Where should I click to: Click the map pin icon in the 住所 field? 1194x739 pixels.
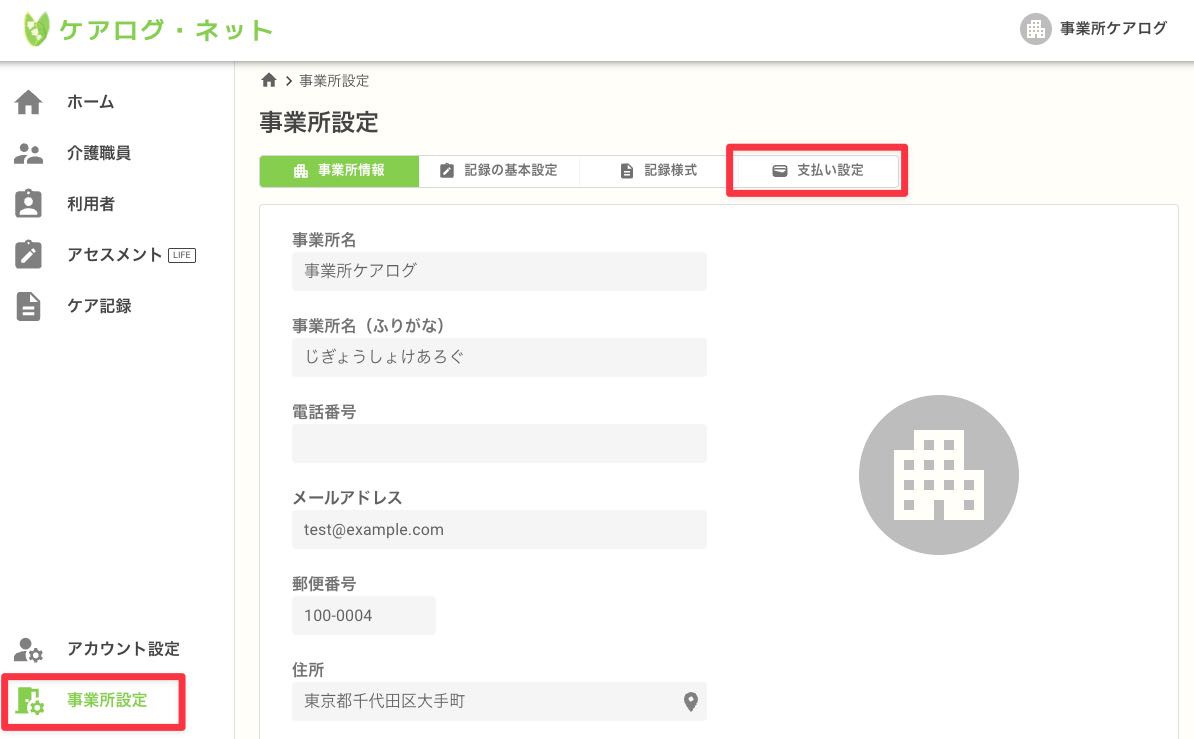[689, 701]
